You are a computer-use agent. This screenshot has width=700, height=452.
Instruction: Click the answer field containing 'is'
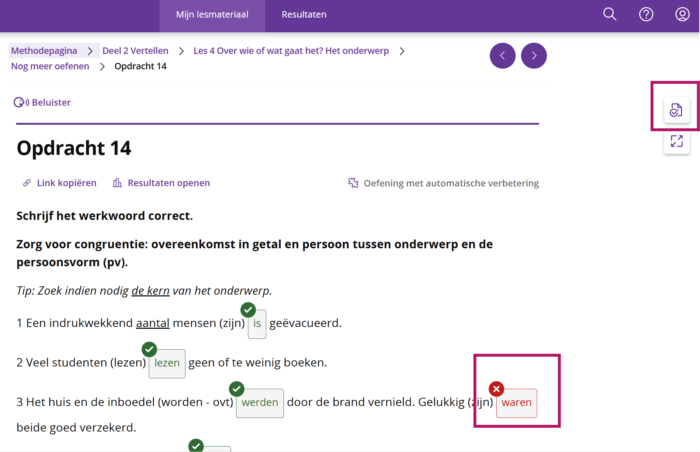click(257, 324)
